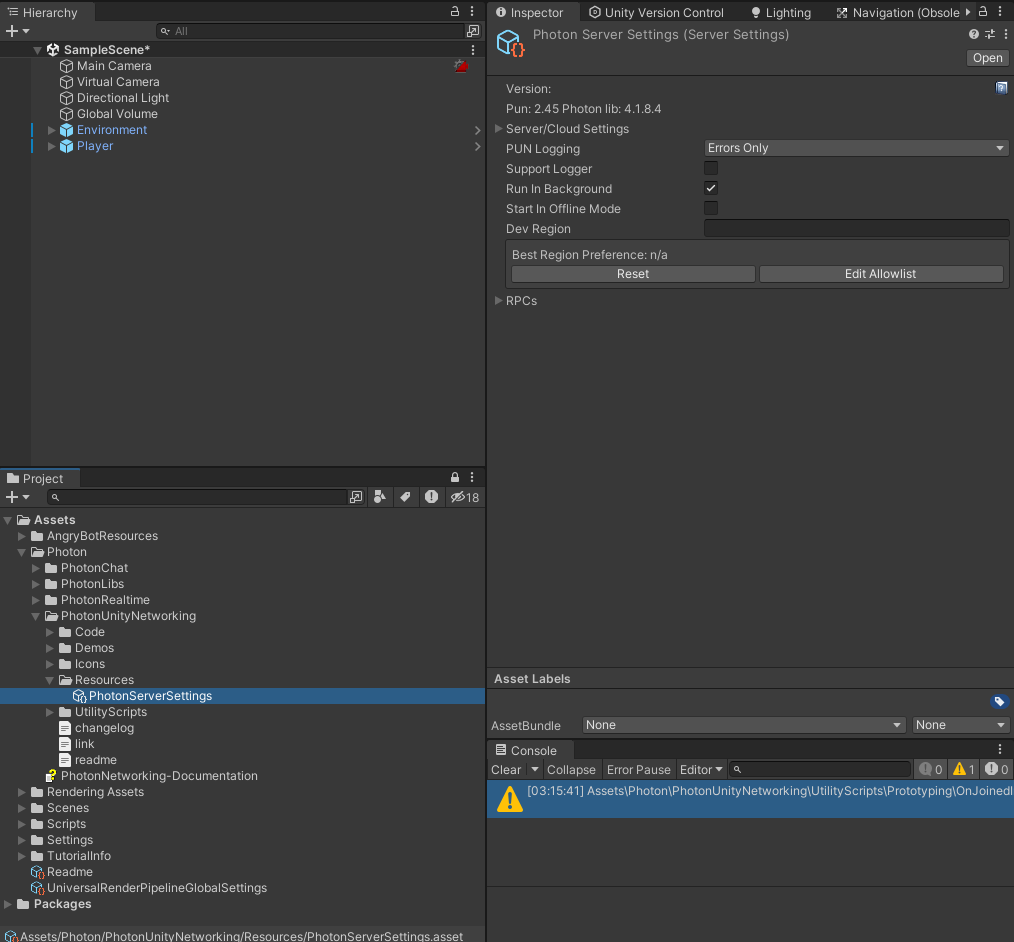Viewport: 1014px width, 942px height.
Task: Enable Support Logger checkbox
Action: 711,168
